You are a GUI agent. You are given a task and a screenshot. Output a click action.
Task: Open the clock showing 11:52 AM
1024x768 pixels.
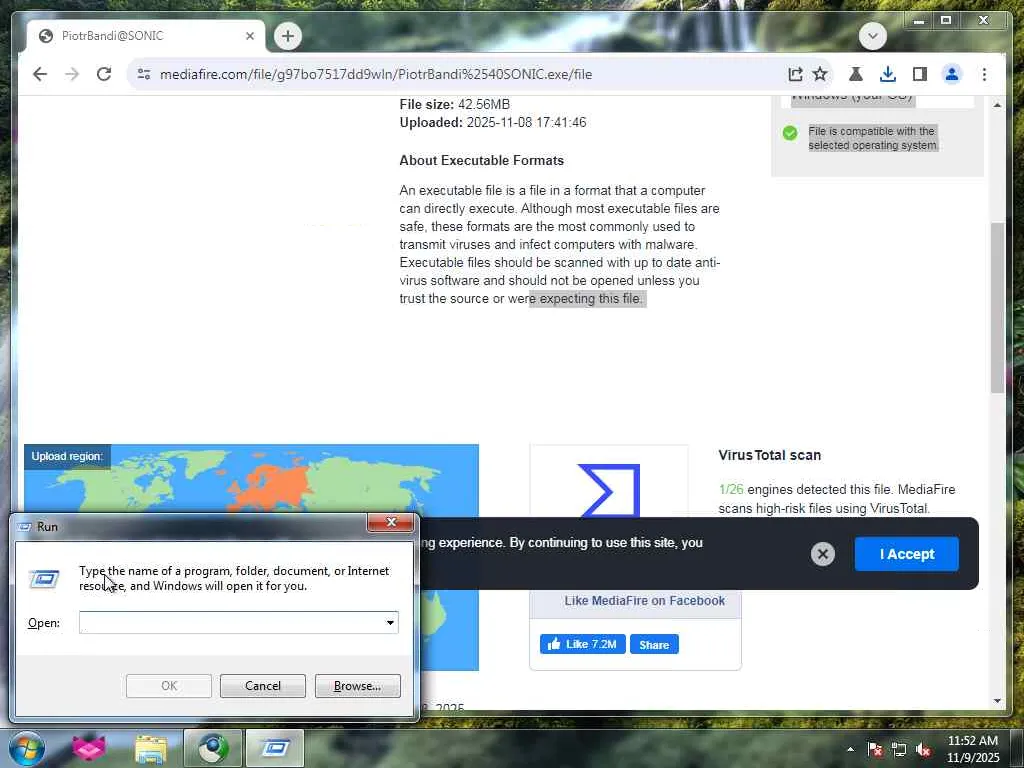(972, 749)
